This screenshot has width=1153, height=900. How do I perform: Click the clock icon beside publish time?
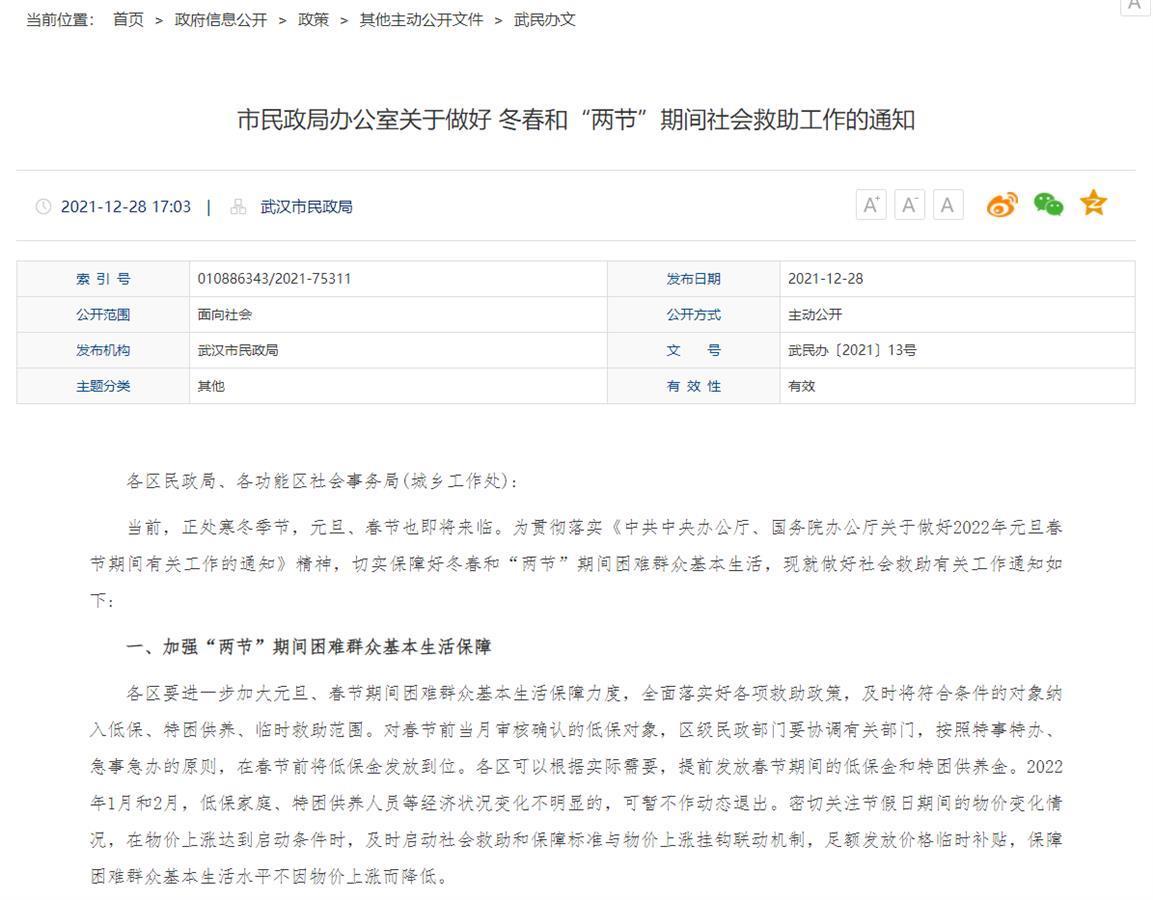tap(43, 207)
